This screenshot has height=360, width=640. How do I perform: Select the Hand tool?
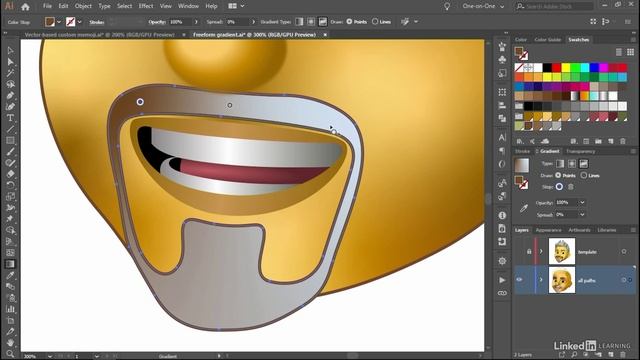[x=10, y=342]
